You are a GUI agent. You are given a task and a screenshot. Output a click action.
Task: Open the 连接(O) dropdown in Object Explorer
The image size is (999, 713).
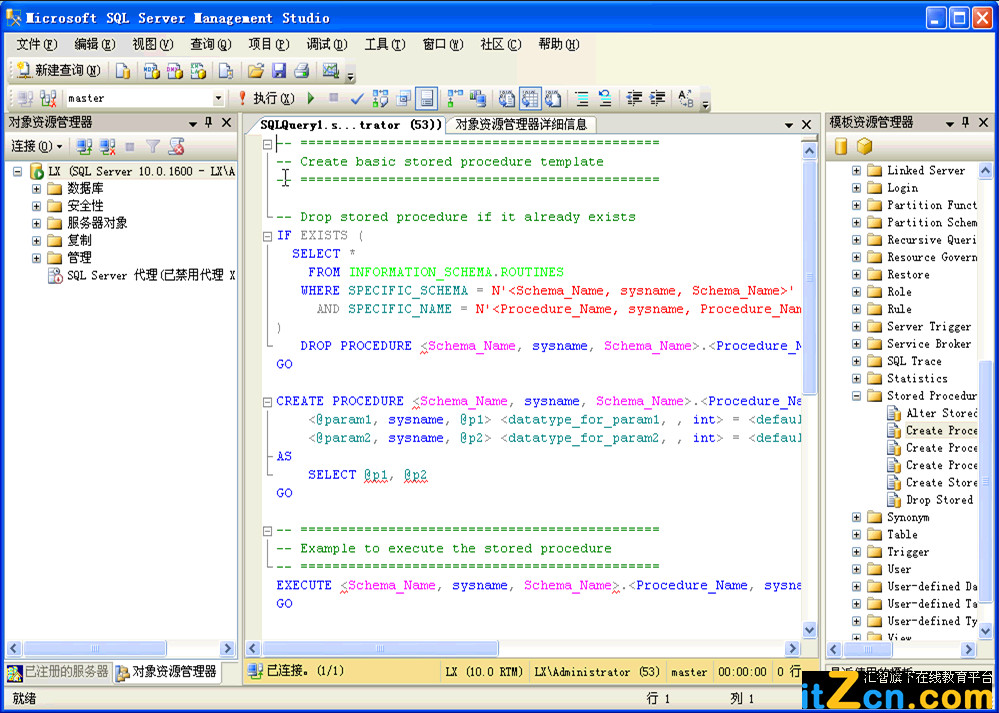tap(37, 147)
